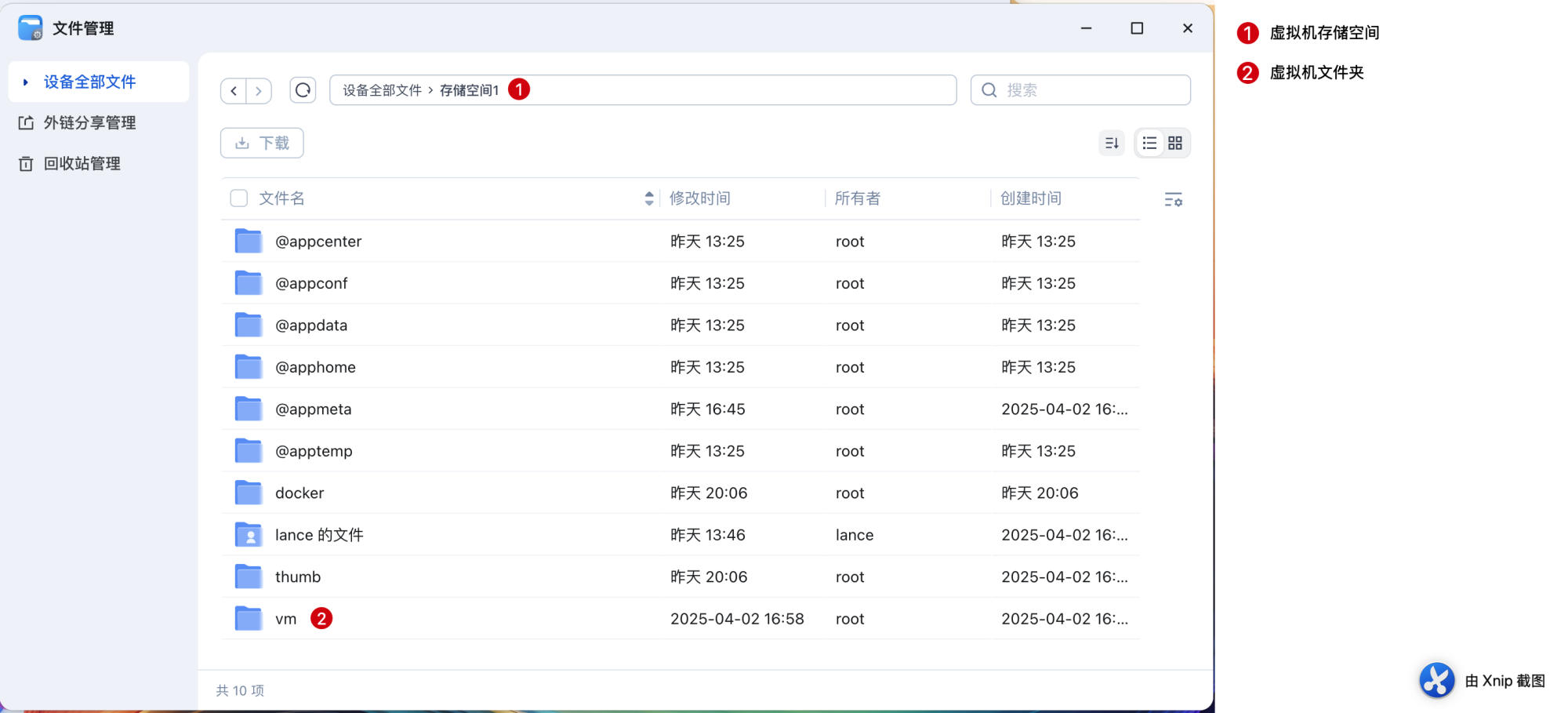Select the @appcenter folder
This screenshot has height=713, width=1568.
pos(318,242)
